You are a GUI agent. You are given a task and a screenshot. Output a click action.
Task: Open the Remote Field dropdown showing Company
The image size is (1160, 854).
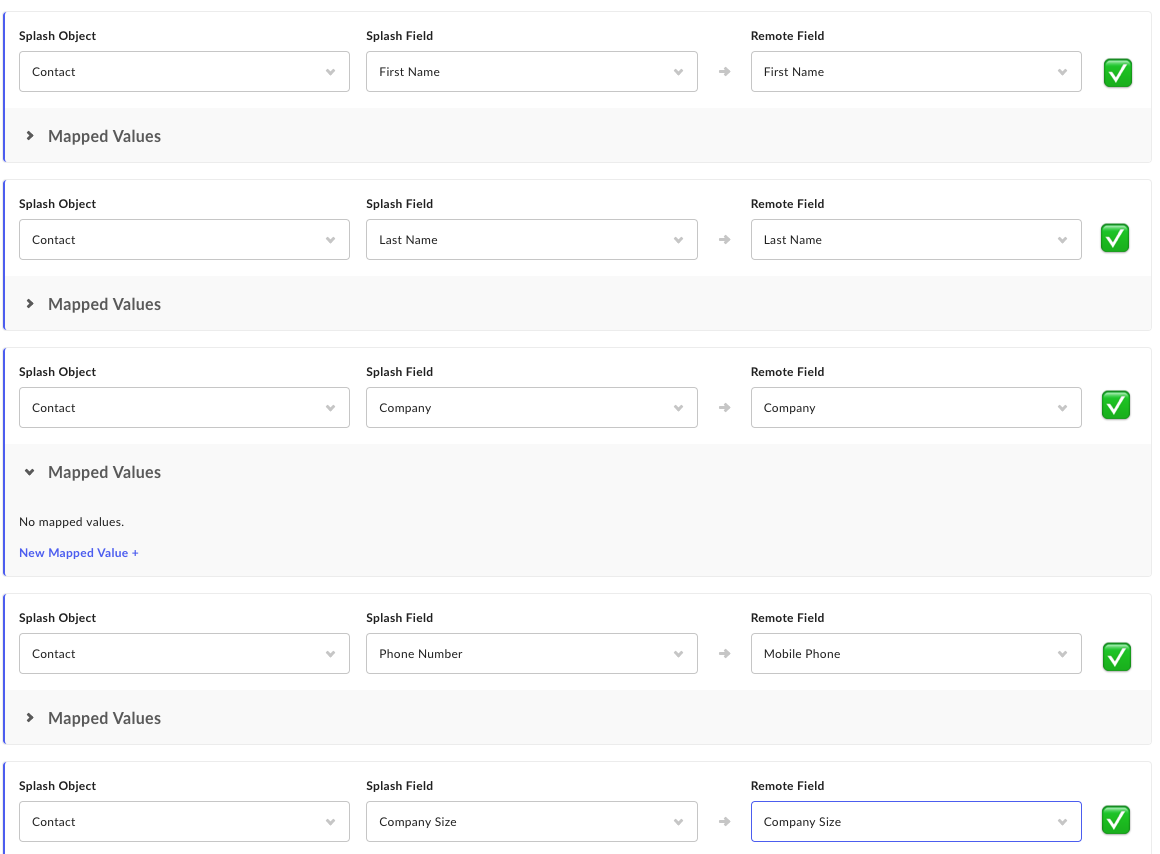tap(916, 408)
